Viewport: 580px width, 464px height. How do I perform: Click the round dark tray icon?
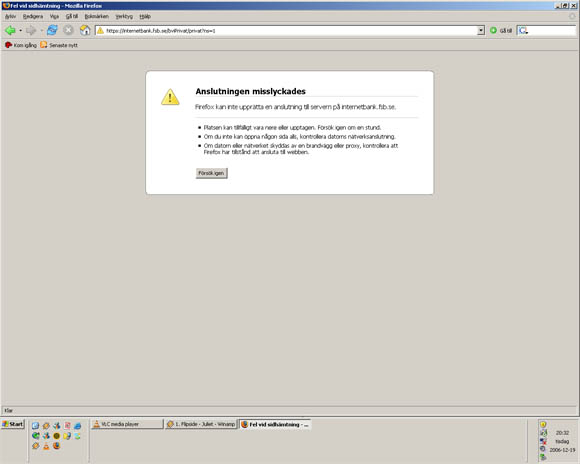tap(543, 449)
